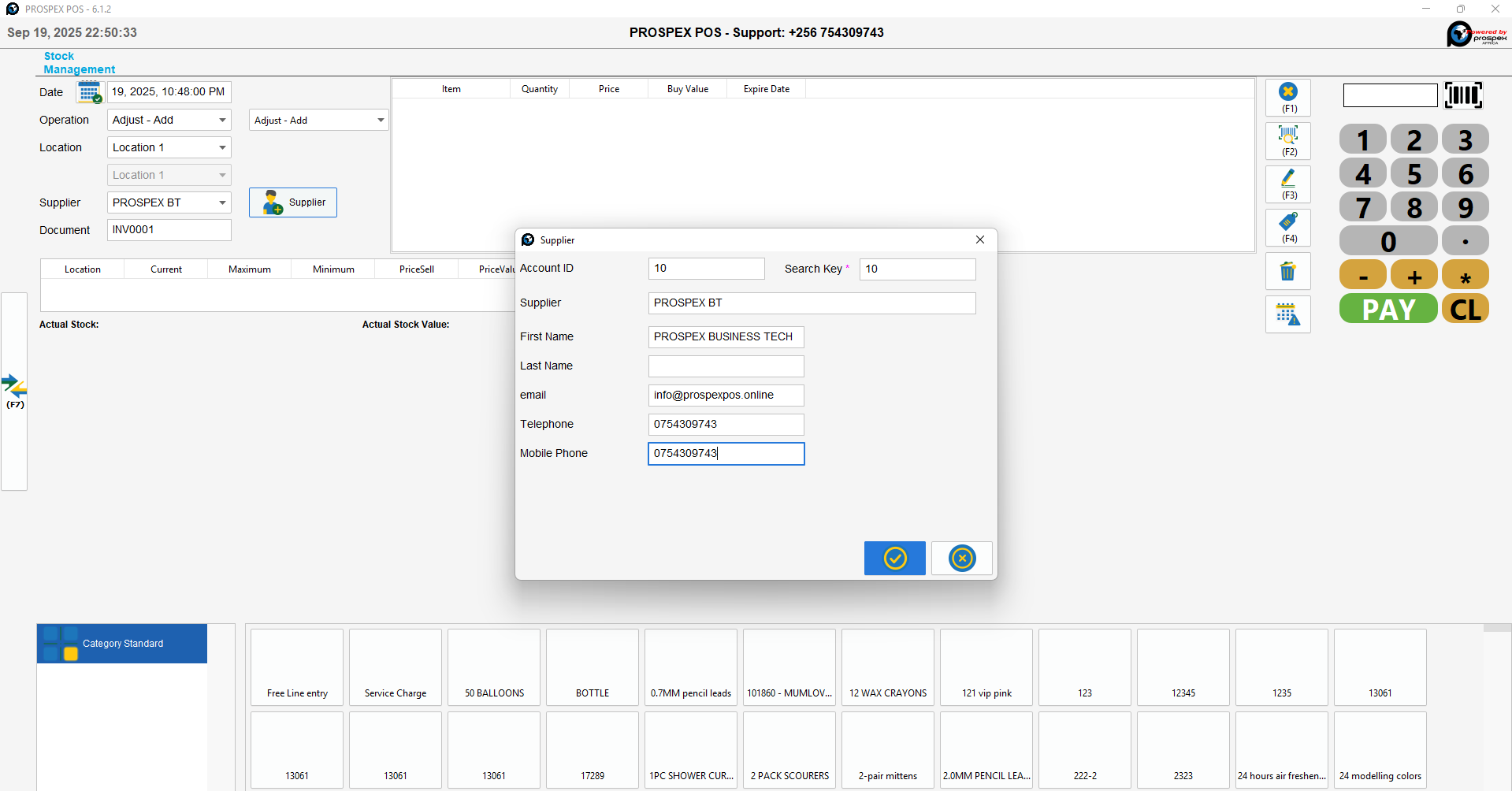Screen dimensions: 1512x791
Task: Click the F4 price tag icon
Action: pyautogui.click(x=1288, y=228)
